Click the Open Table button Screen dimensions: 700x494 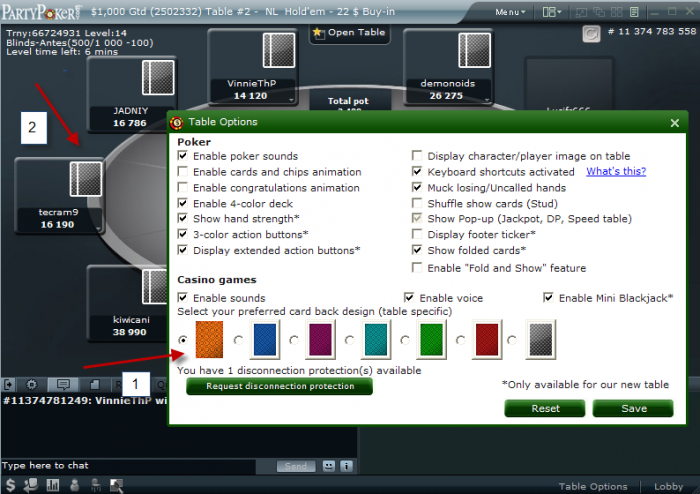[x=350, y=33]
